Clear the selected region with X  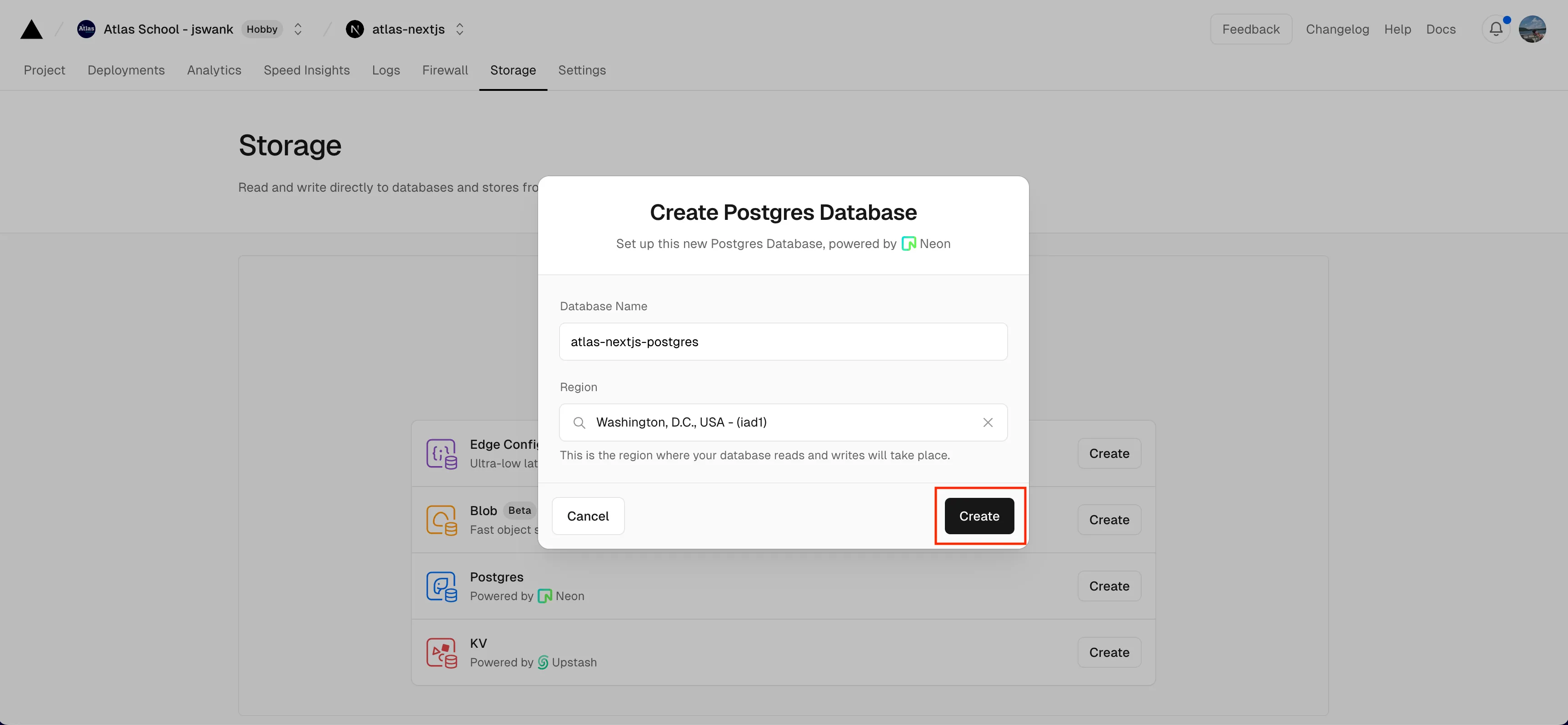[x=988, y=422]
